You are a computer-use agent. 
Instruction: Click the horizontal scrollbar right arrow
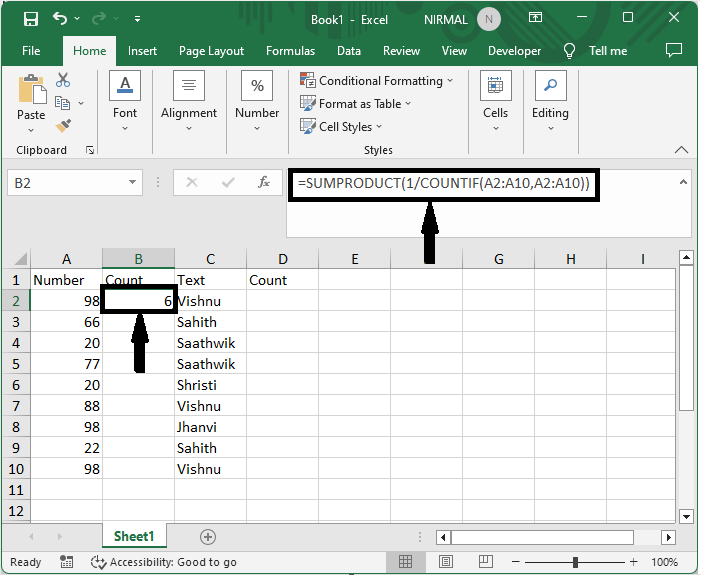[668, 537]
